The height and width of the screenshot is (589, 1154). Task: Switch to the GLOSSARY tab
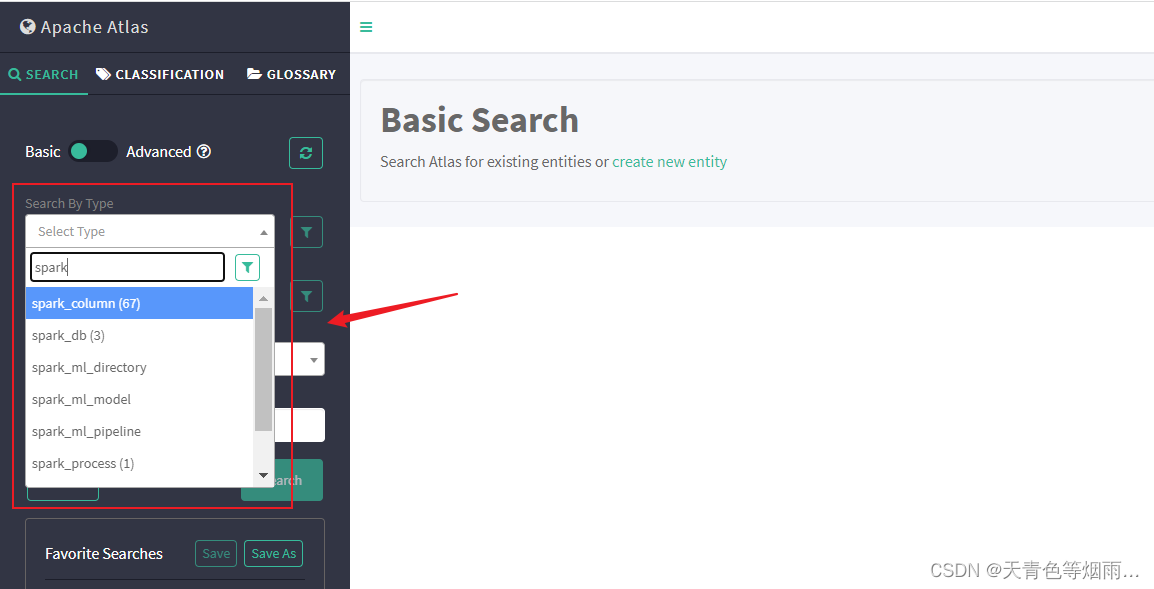point(292,74)
